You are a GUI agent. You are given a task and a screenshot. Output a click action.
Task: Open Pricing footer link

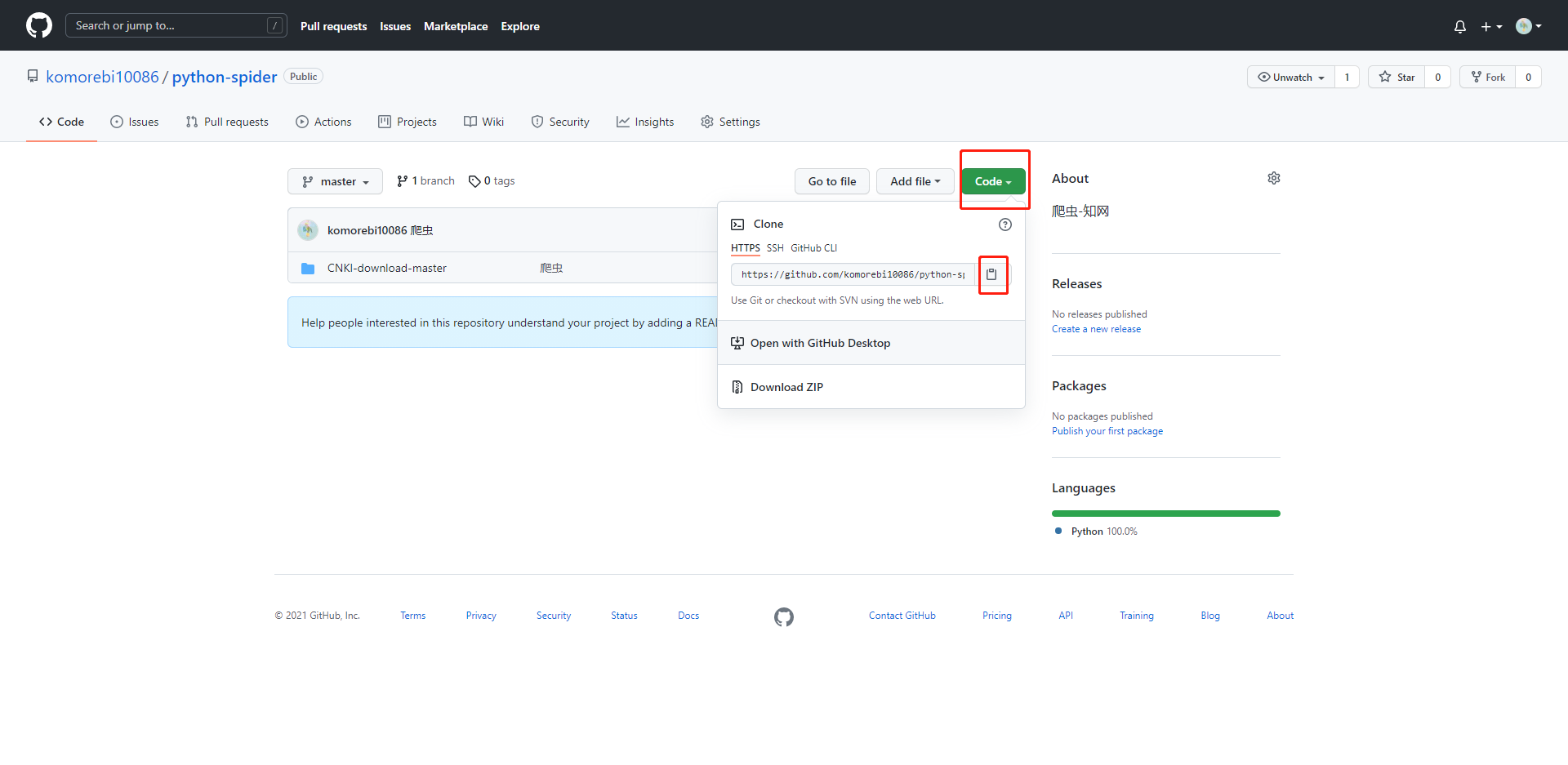click(x=997, y=616)
